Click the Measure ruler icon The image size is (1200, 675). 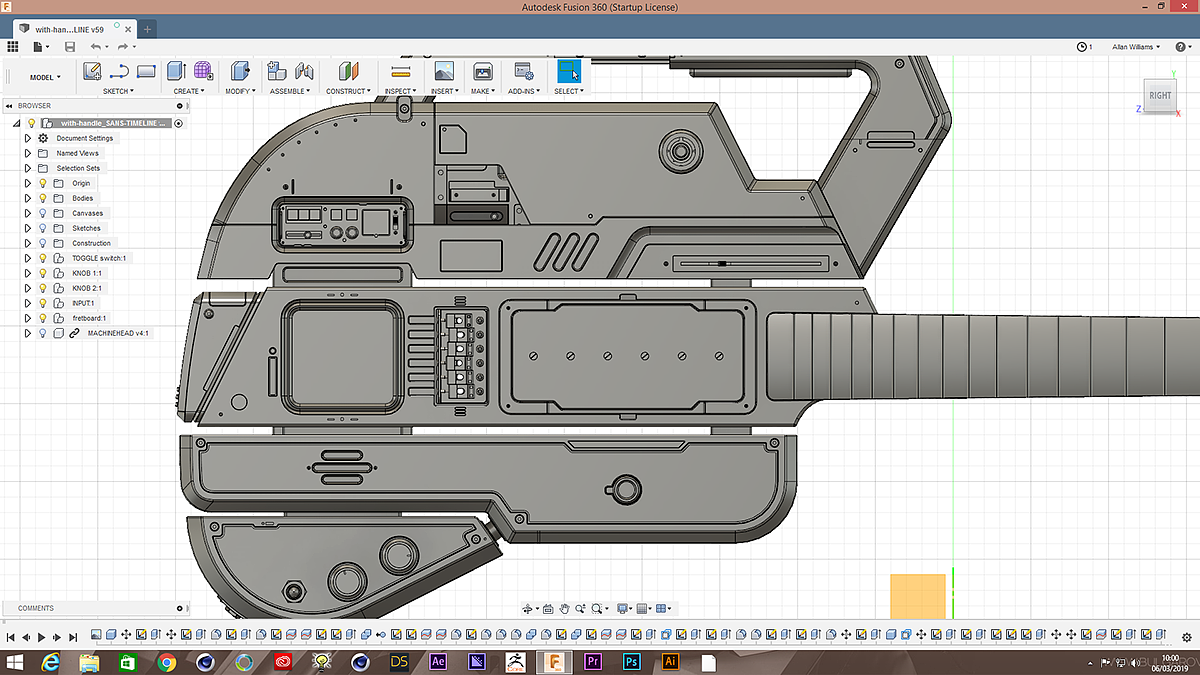pos(400,71)
